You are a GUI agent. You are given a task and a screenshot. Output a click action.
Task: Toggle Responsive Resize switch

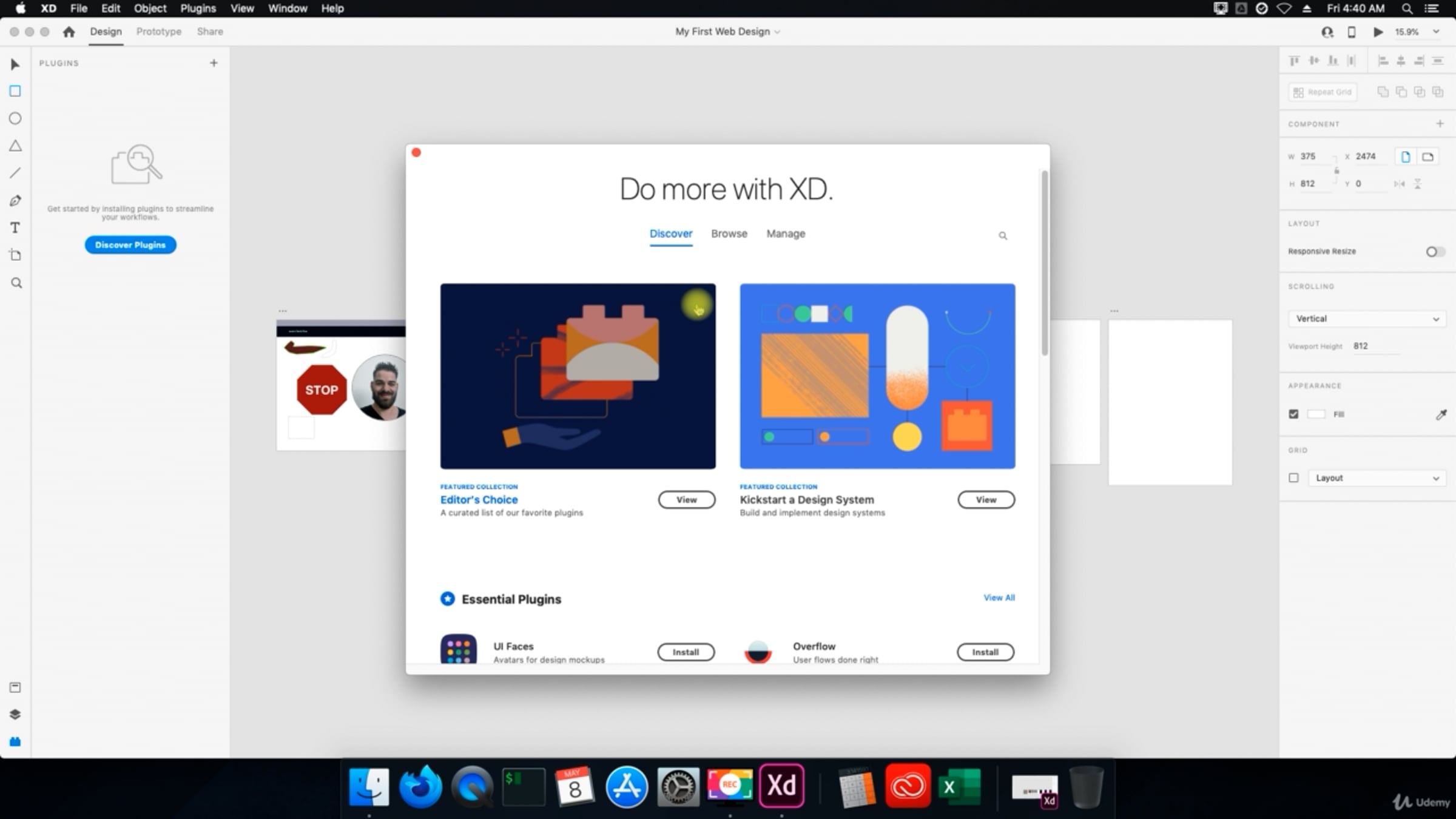point(1435,251)
